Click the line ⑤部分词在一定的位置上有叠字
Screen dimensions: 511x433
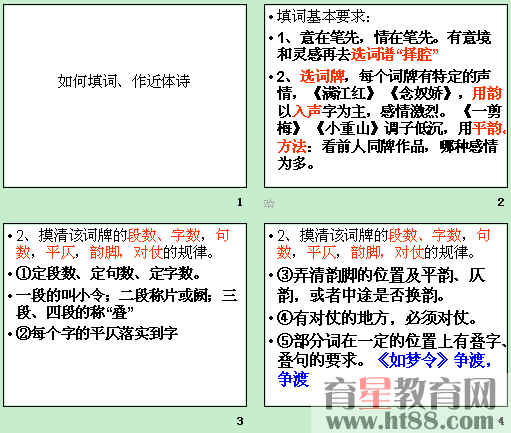coord(392,341)
